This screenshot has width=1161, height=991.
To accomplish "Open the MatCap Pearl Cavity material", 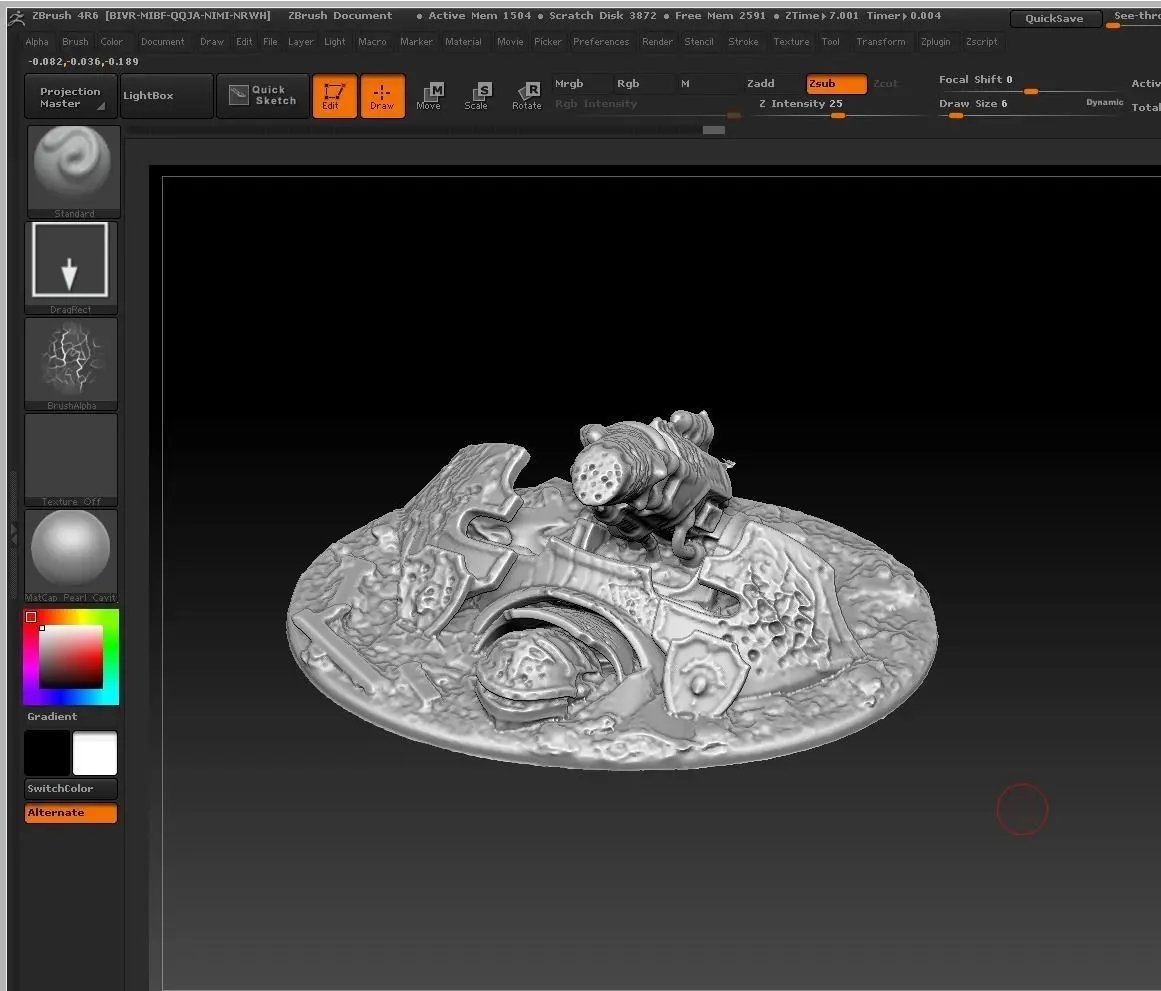I will coord(70,555).
